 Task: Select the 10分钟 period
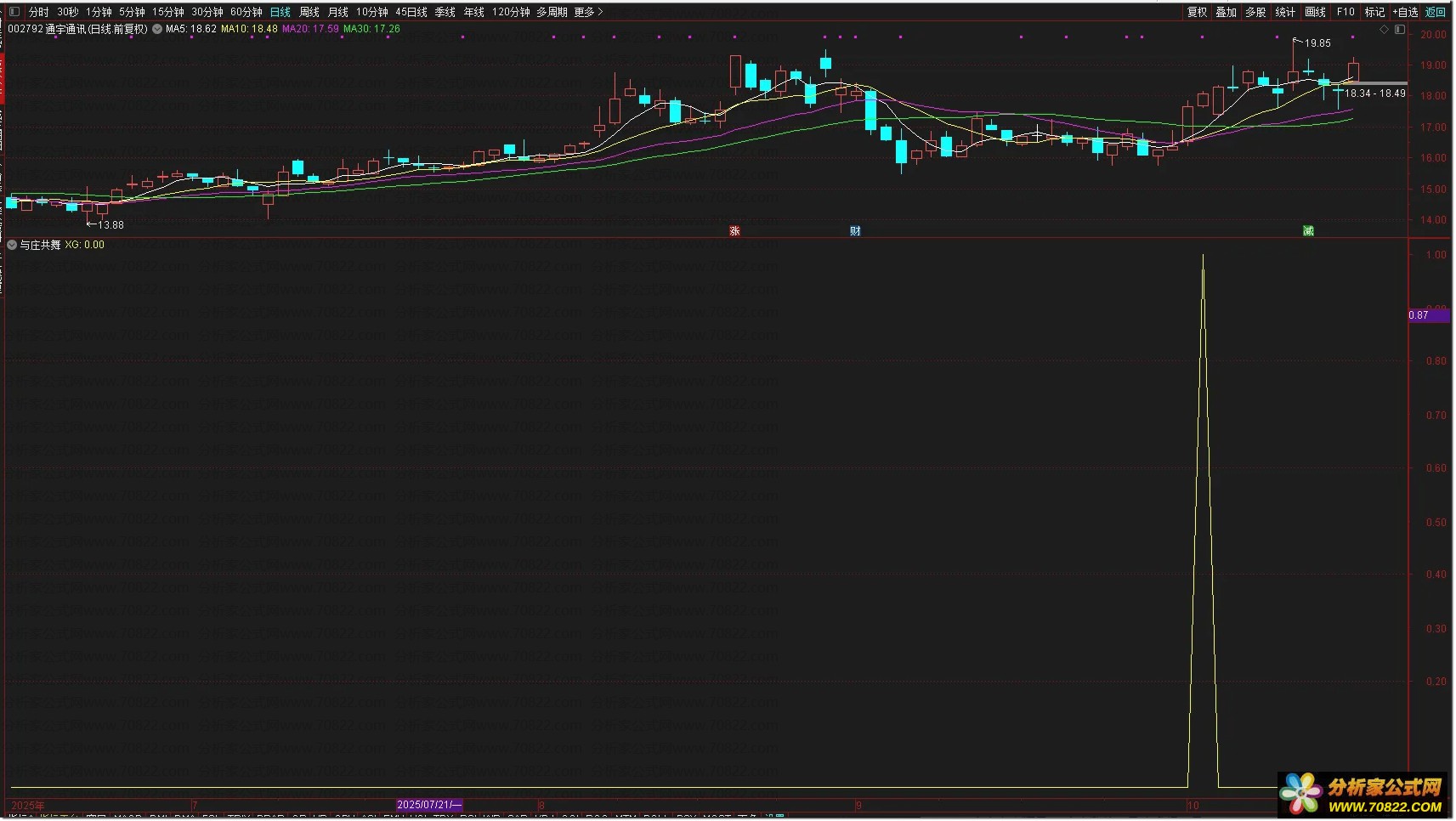coord(372,12)
